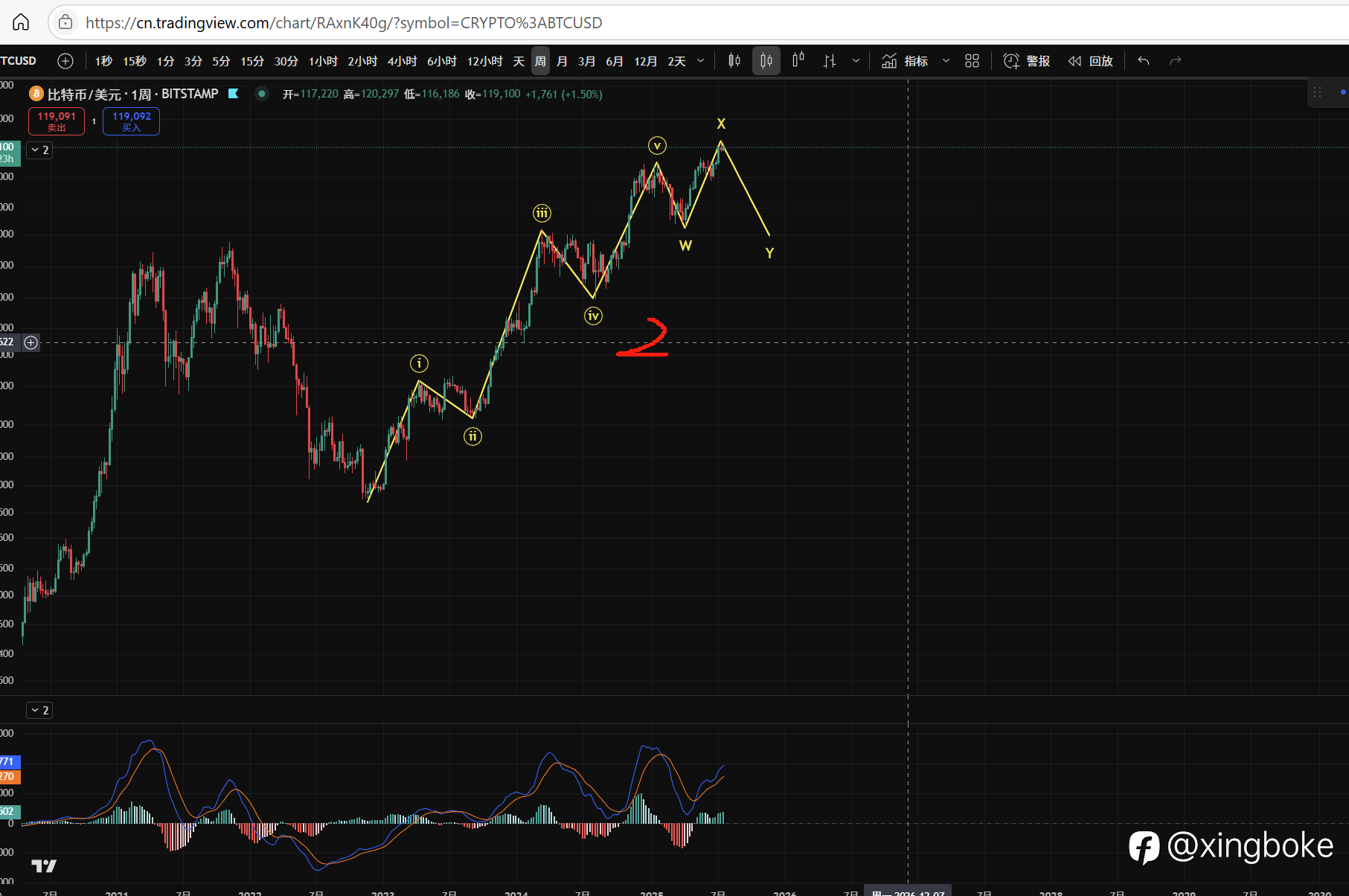
Task: Open the site info lock icon
Action: tap(65, 22)
